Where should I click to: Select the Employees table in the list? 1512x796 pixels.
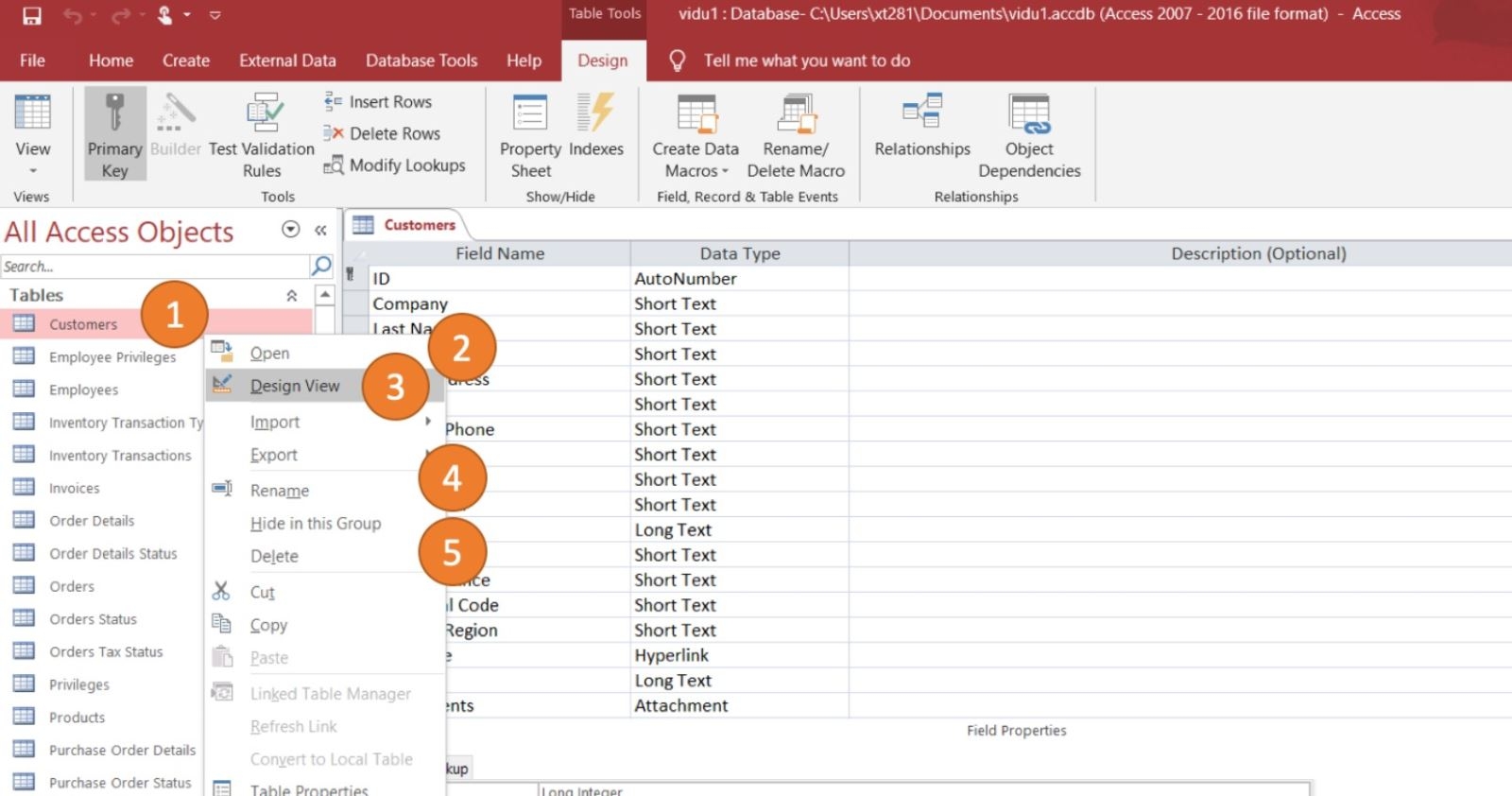(x=83, y=389)
